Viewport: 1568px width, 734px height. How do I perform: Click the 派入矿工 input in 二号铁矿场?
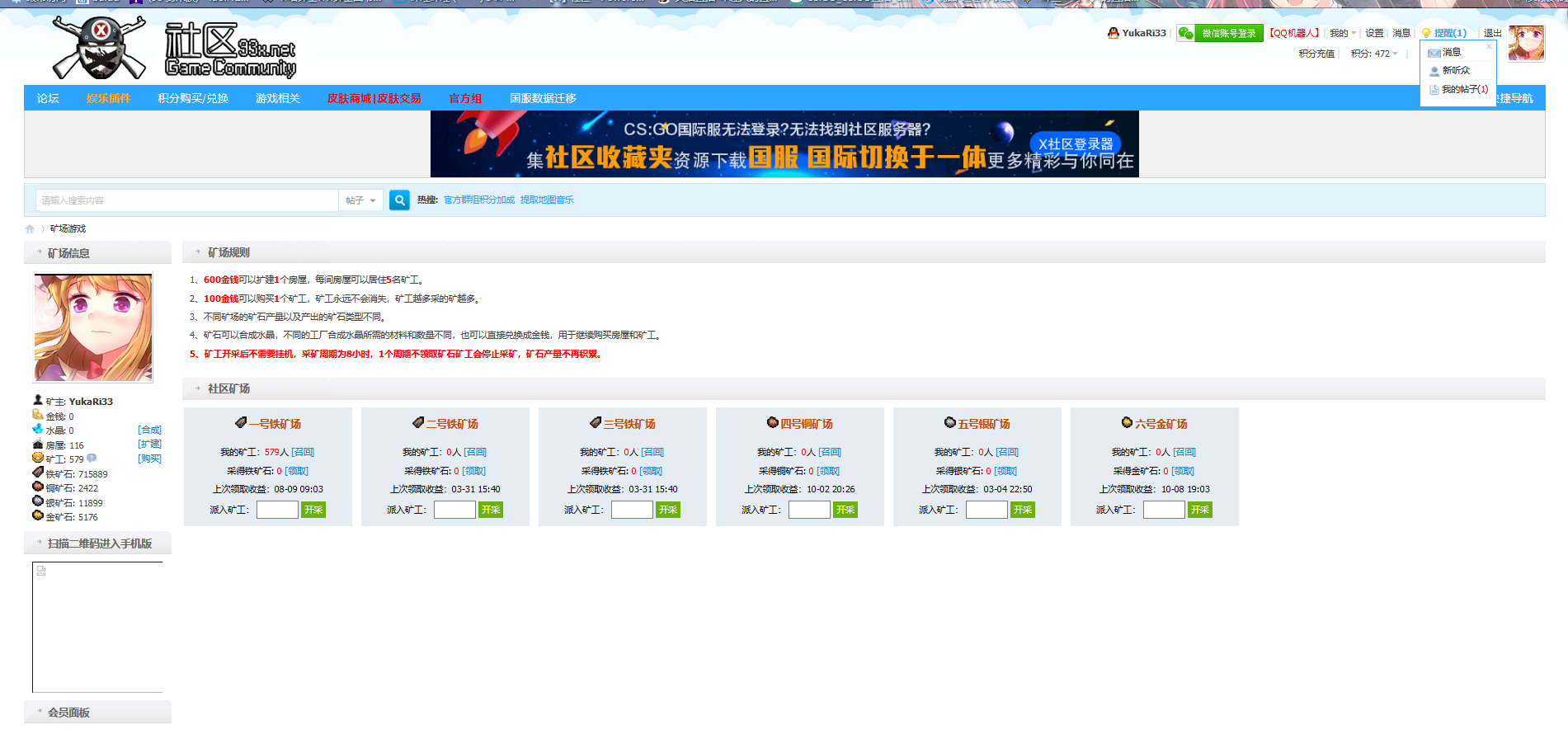[x=454, y=510]
